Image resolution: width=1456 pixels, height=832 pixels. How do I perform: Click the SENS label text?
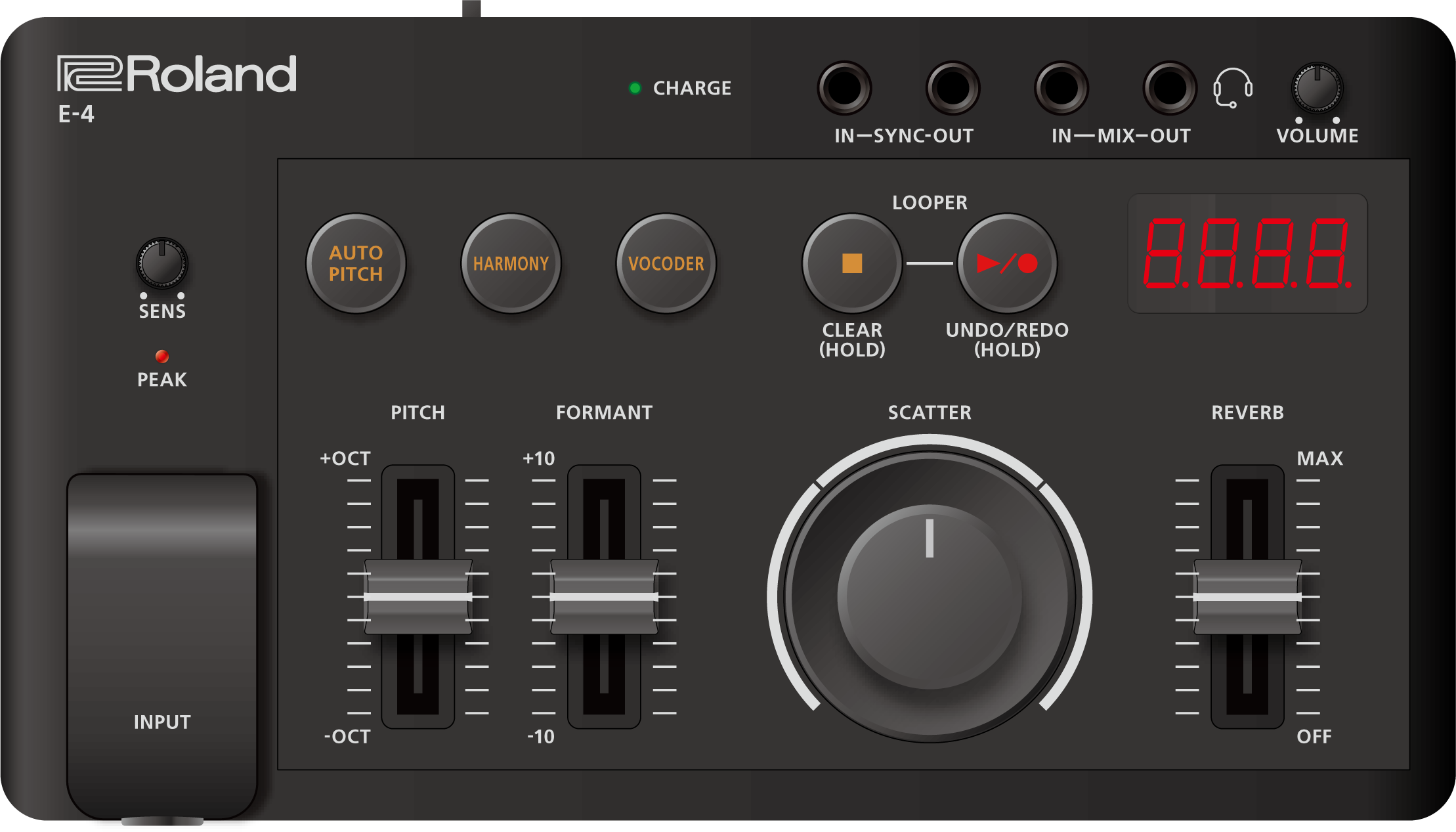pyautogui.click(x=162, y=311)
